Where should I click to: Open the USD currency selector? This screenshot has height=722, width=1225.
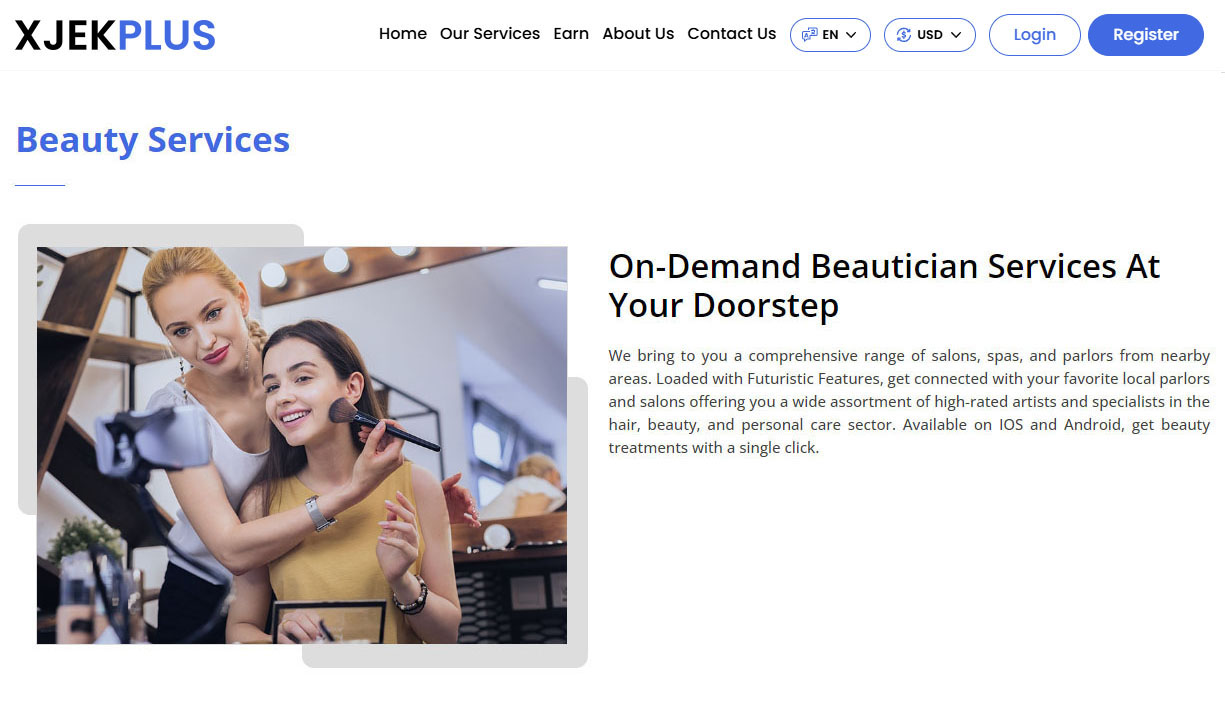929,34
